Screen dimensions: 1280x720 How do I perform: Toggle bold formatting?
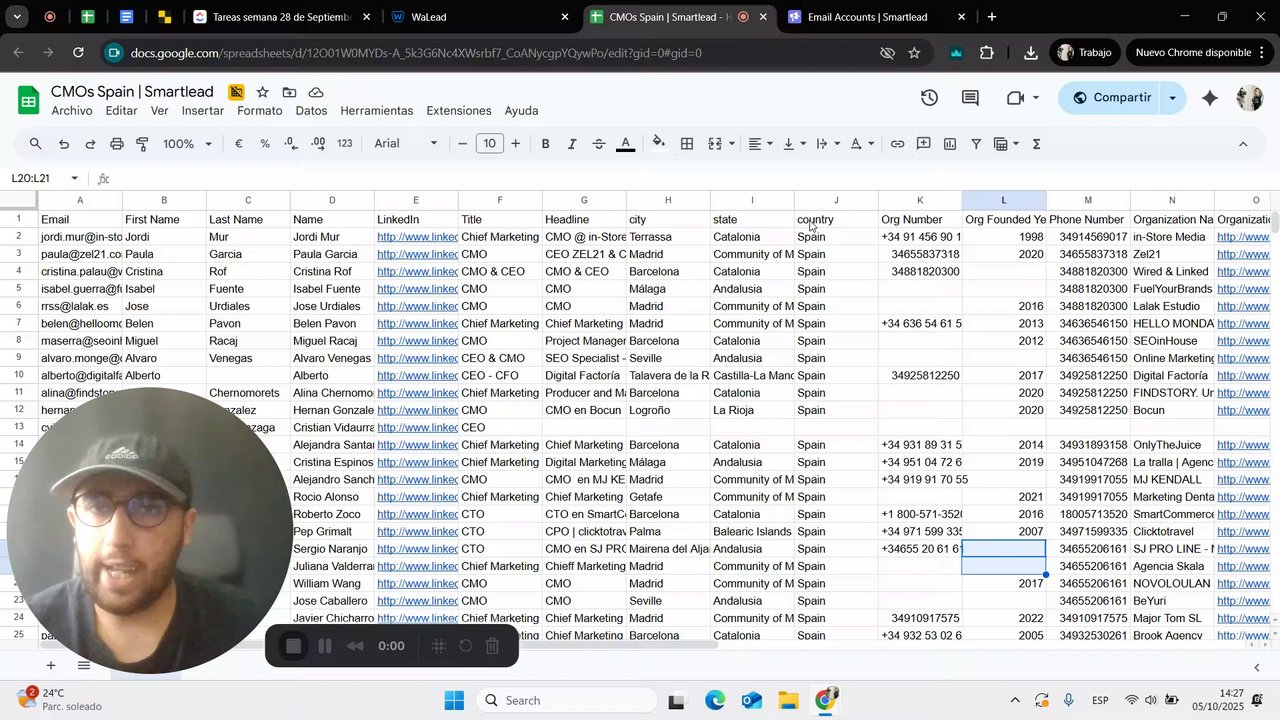tap(545, 144)
